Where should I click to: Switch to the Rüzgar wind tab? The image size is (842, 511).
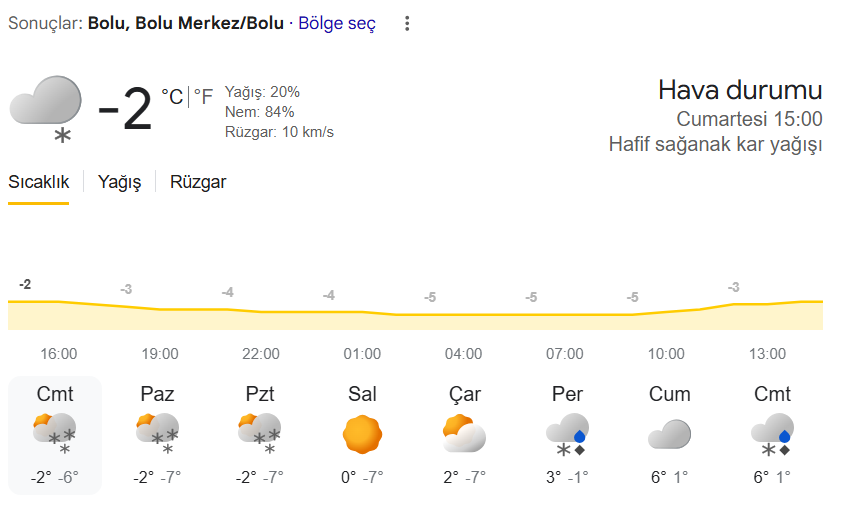pyautogui.click(x=198, y=182)
